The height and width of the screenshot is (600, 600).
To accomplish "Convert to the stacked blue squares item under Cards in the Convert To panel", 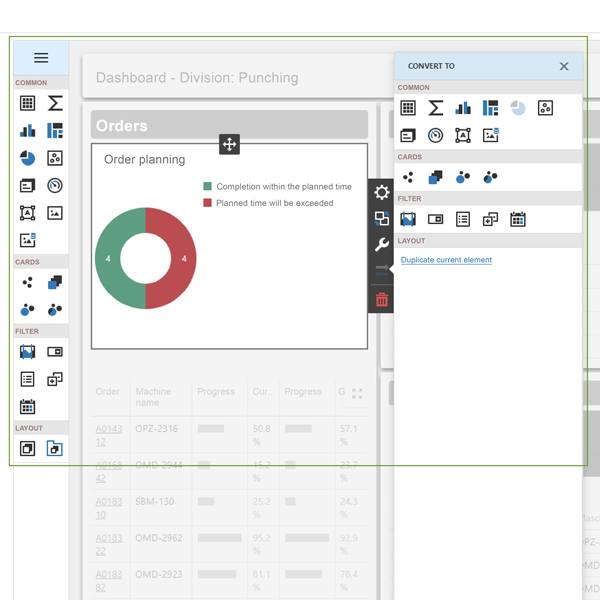I will tap(435, 177).
